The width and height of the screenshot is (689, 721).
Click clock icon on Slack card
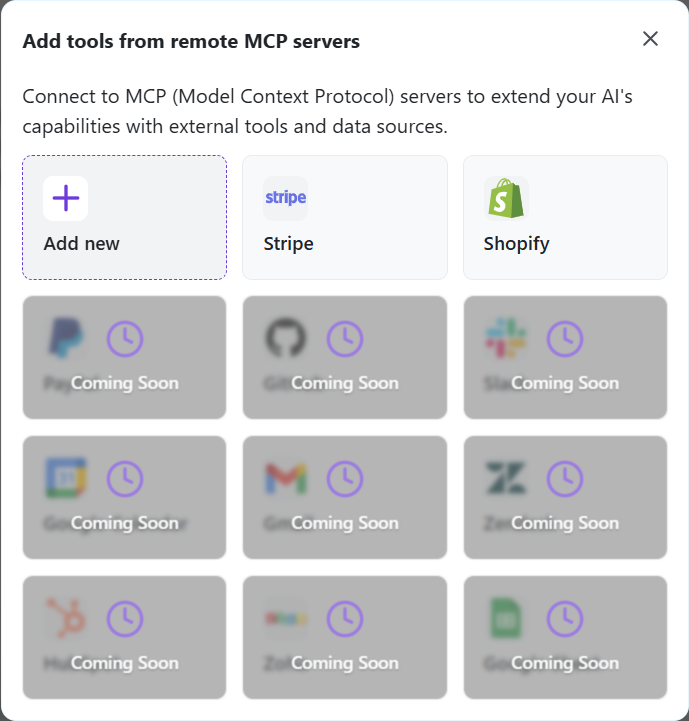coord(565,339)
